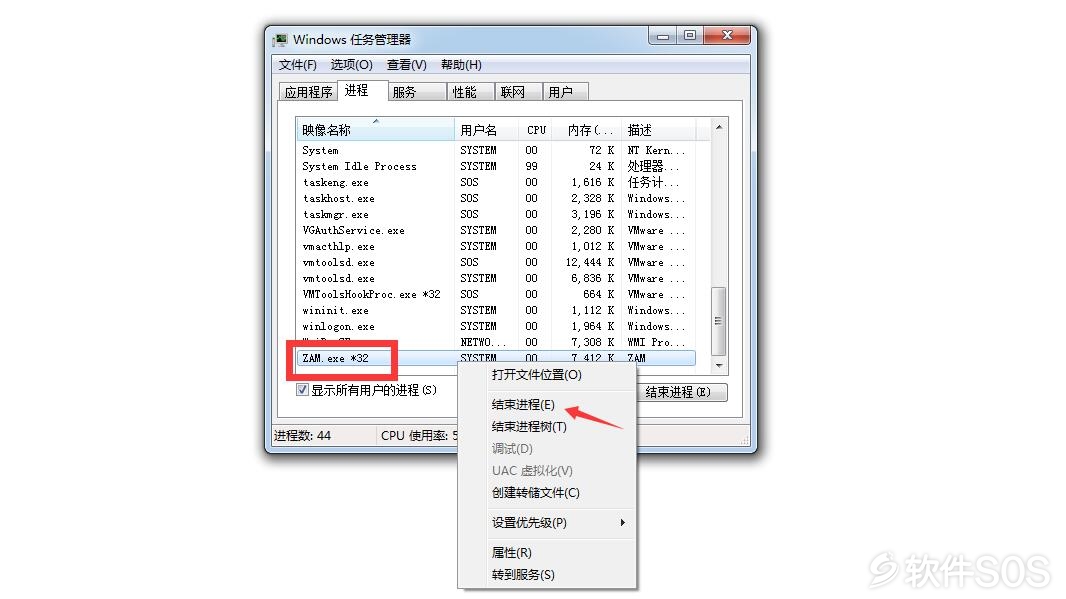Select vmtoolsd.exe using 12,444 K

pos(496,262)
